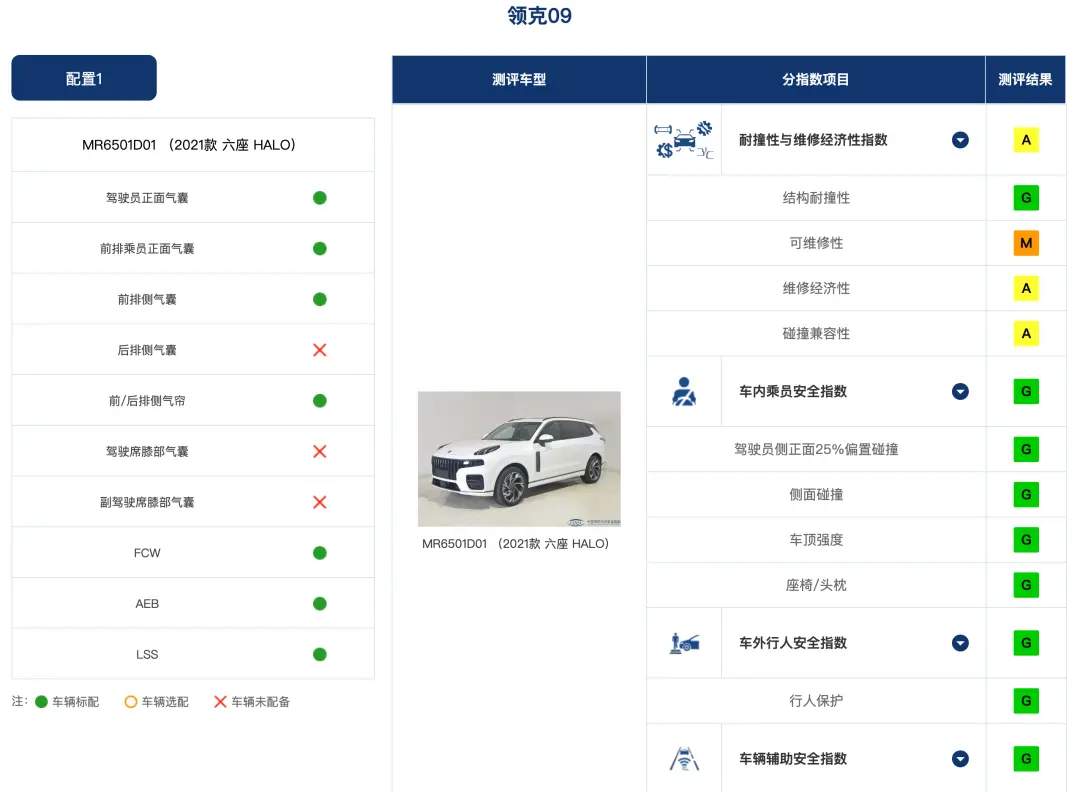Click the pedestrian safety index icon
The width and height of the screenshot is (1080, 792).
pos(685,643)
